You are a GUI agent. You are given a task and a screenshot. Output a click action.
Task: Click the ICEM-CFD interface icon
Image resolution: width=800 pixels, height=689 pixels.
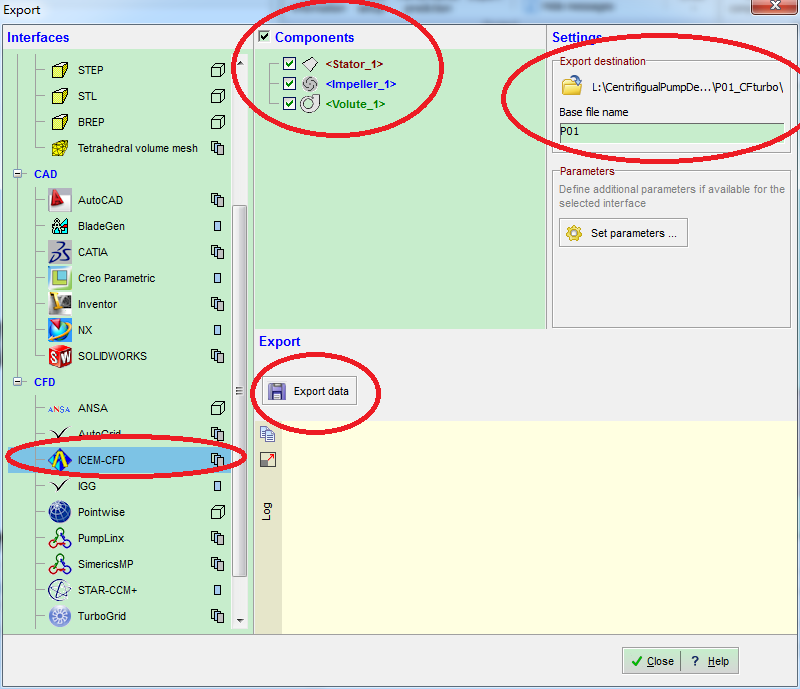coord(60,460)
